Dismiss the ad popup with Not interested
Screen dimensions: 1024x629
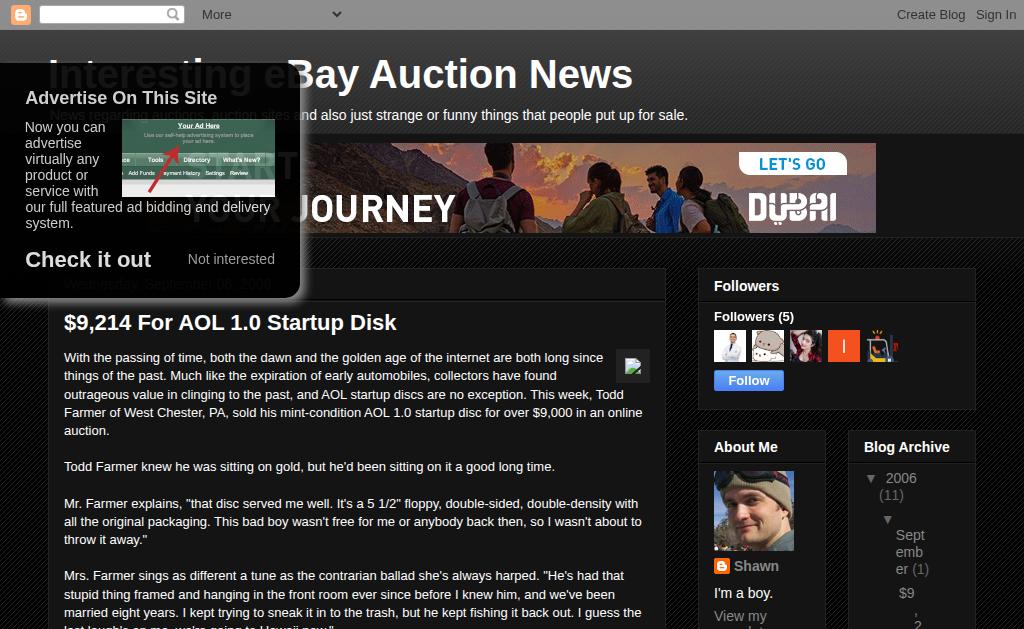(x=231, y=259)
